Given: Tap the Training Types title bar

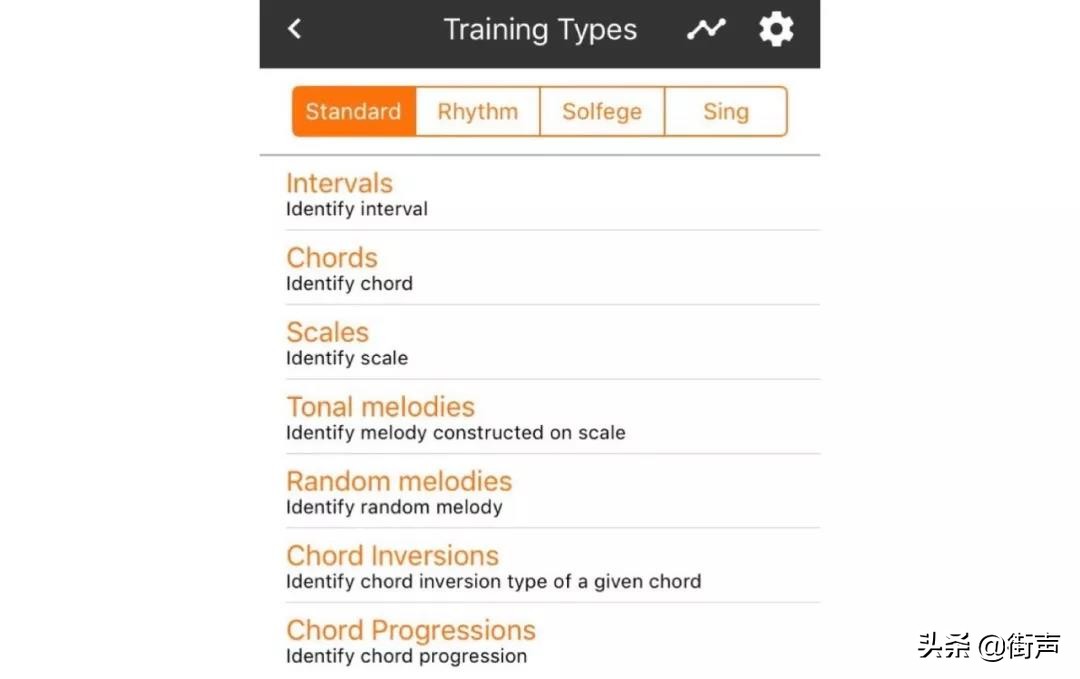Looking at the screenshot, I should click(540, 29).
